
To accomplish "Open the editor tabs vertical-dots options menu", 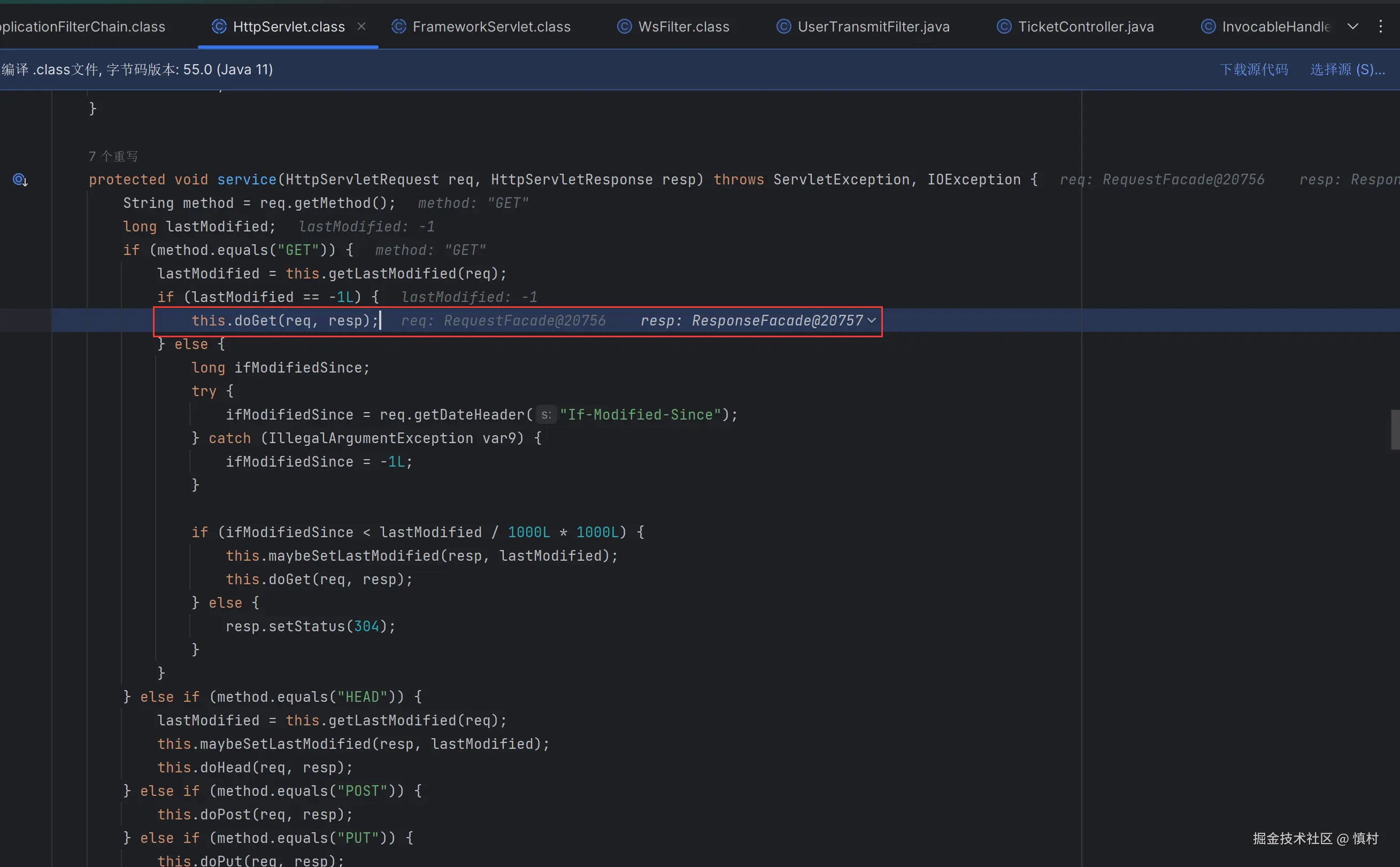I will [1380, 26].
